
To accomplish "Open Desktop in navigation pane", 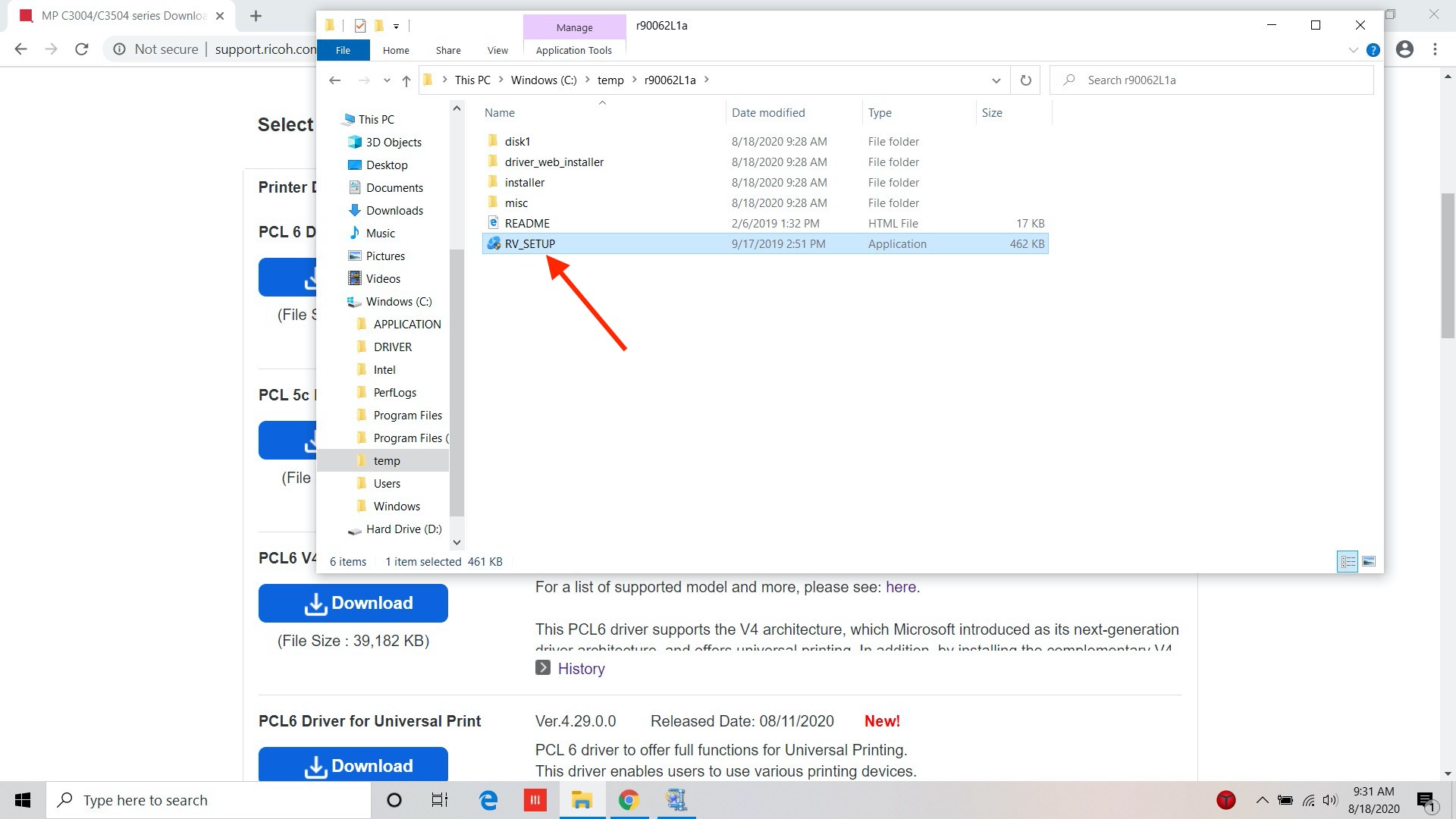I will pos(387,165).
